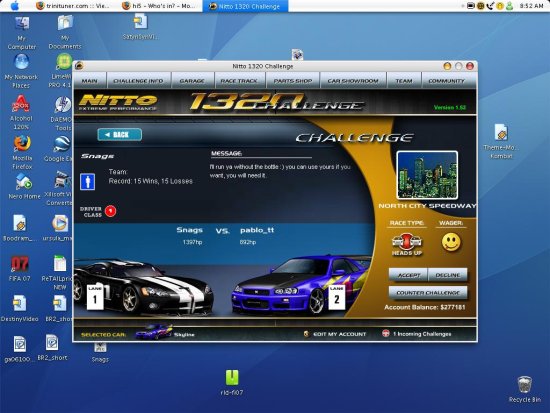
Task: Click the selected Skyline car thumbnail
Action: pyautogui.click(x=154, y=332)
